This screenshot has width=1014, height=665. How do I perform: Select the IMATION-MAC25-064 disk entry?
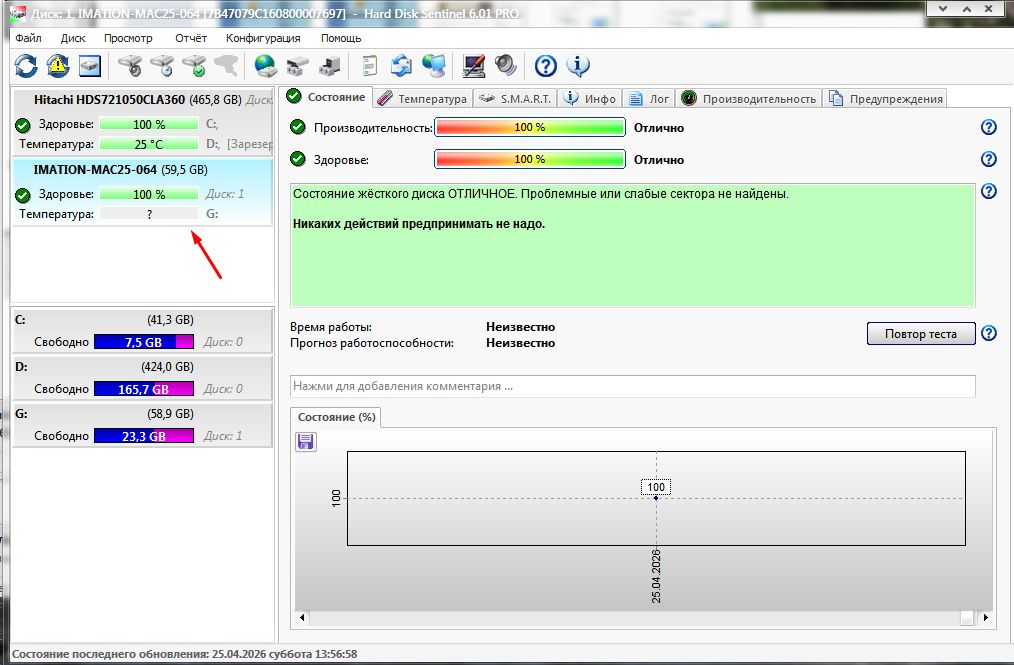coord(143,191)
